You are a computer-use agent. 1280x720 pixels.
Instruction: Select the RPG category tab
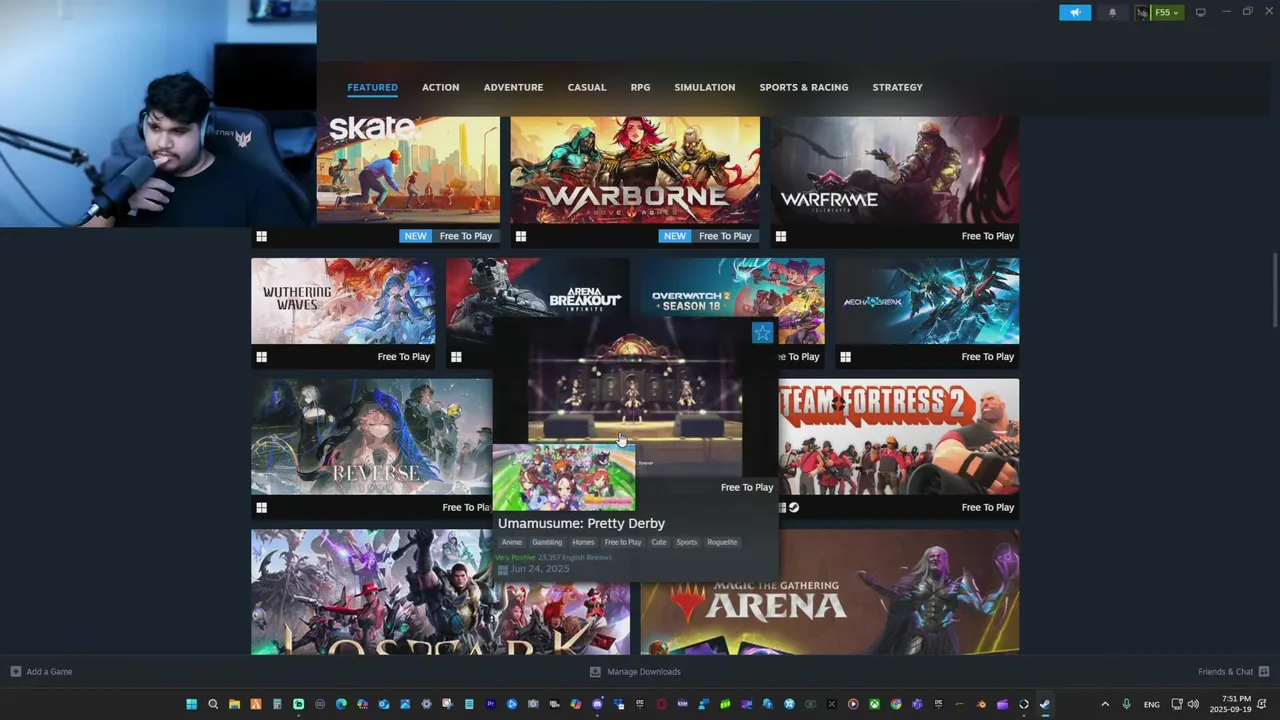(640, 87)
